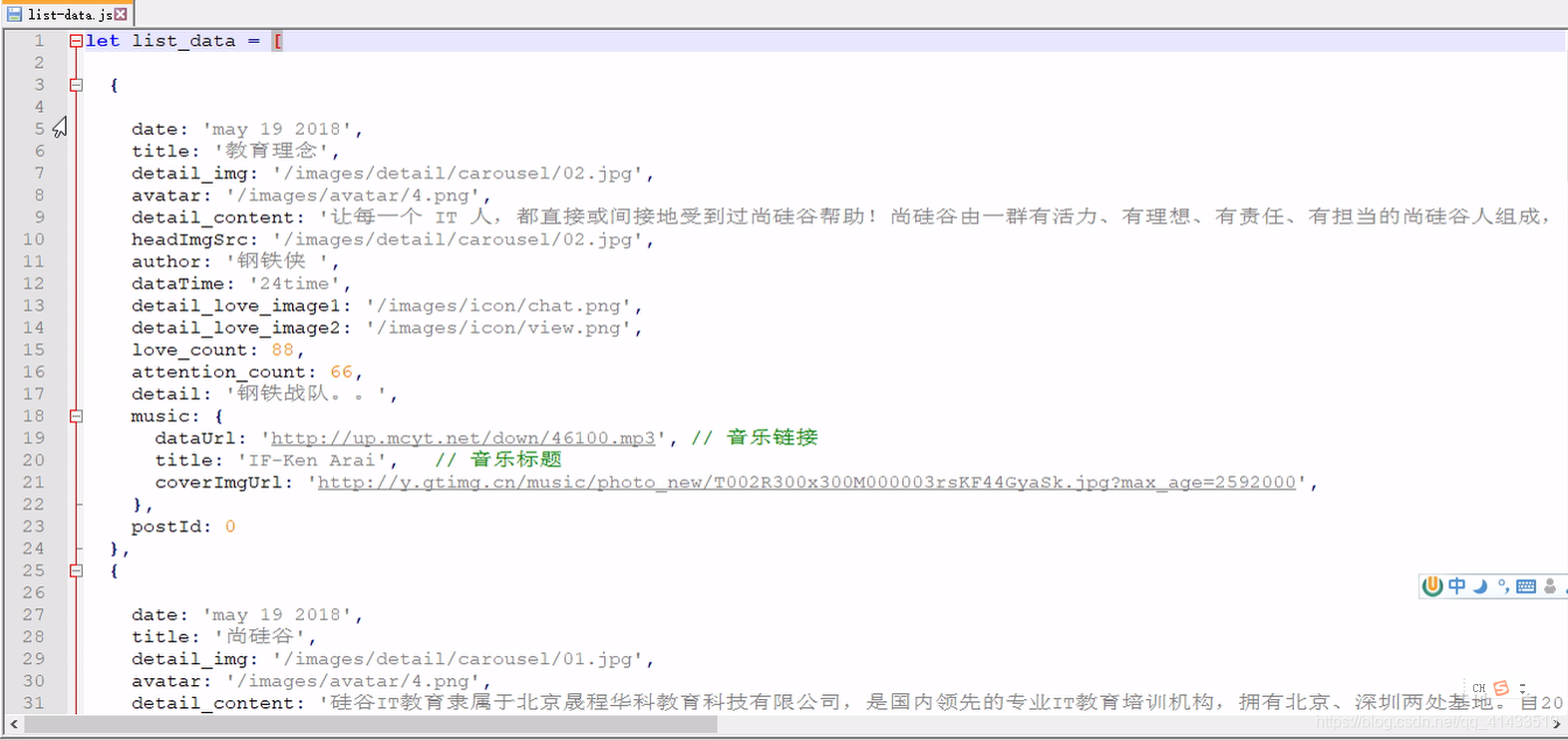Click the user account icon in IME bar
Viewport: 1568px width, 740px height.
tap(1550, 586)
